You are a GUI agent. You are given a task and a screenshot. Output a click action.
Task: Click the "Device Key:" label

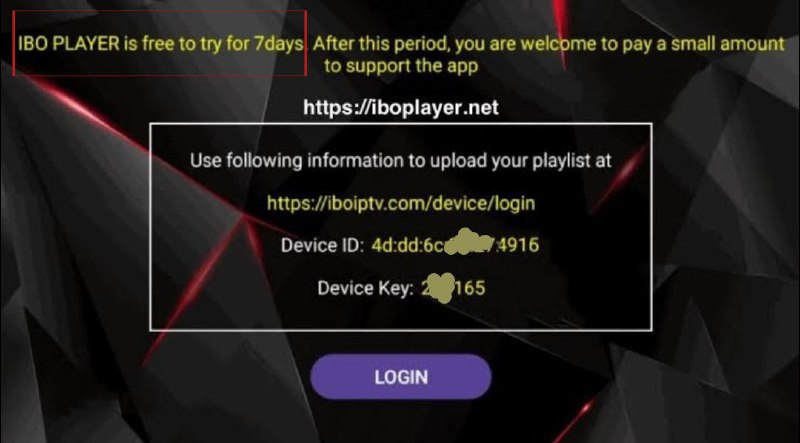point(365,288)
